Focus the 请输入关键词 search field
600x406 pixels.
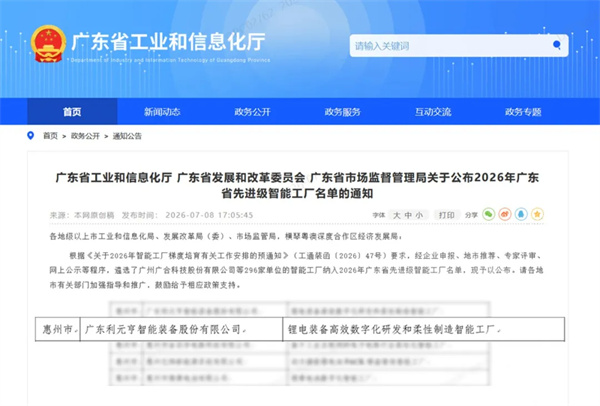tap(459, 46)
